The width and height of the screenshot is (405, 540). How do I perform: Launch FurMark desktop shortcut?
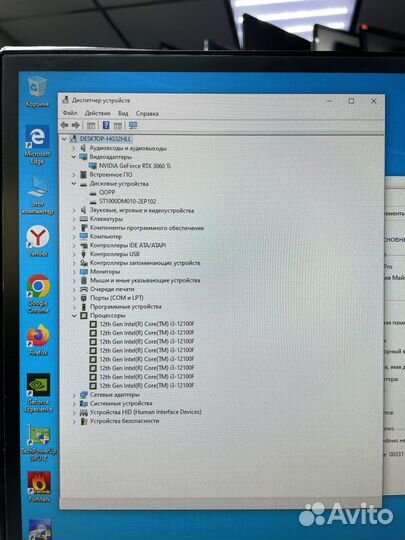point(39,487)
